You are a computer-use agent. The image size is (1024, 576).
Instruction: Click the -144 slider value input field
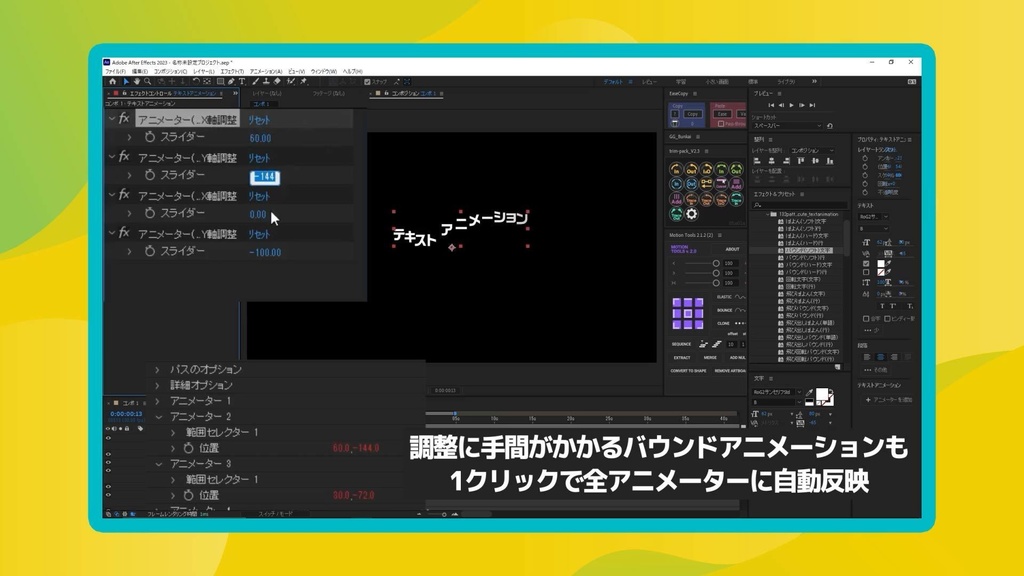tap(266, 176)
